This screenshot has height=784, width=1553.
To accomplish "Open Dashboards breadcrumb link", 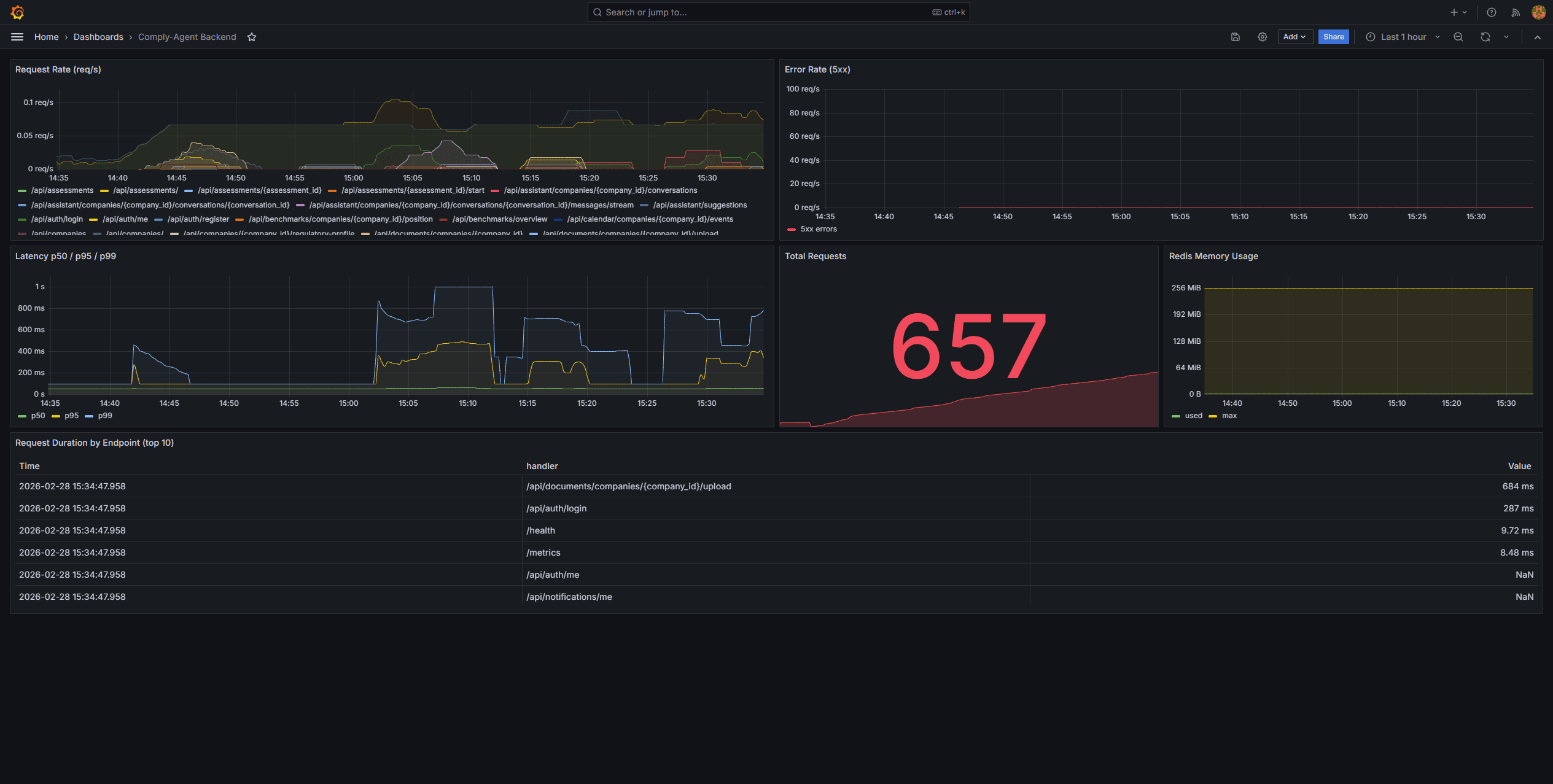I will tap(98, 37).
